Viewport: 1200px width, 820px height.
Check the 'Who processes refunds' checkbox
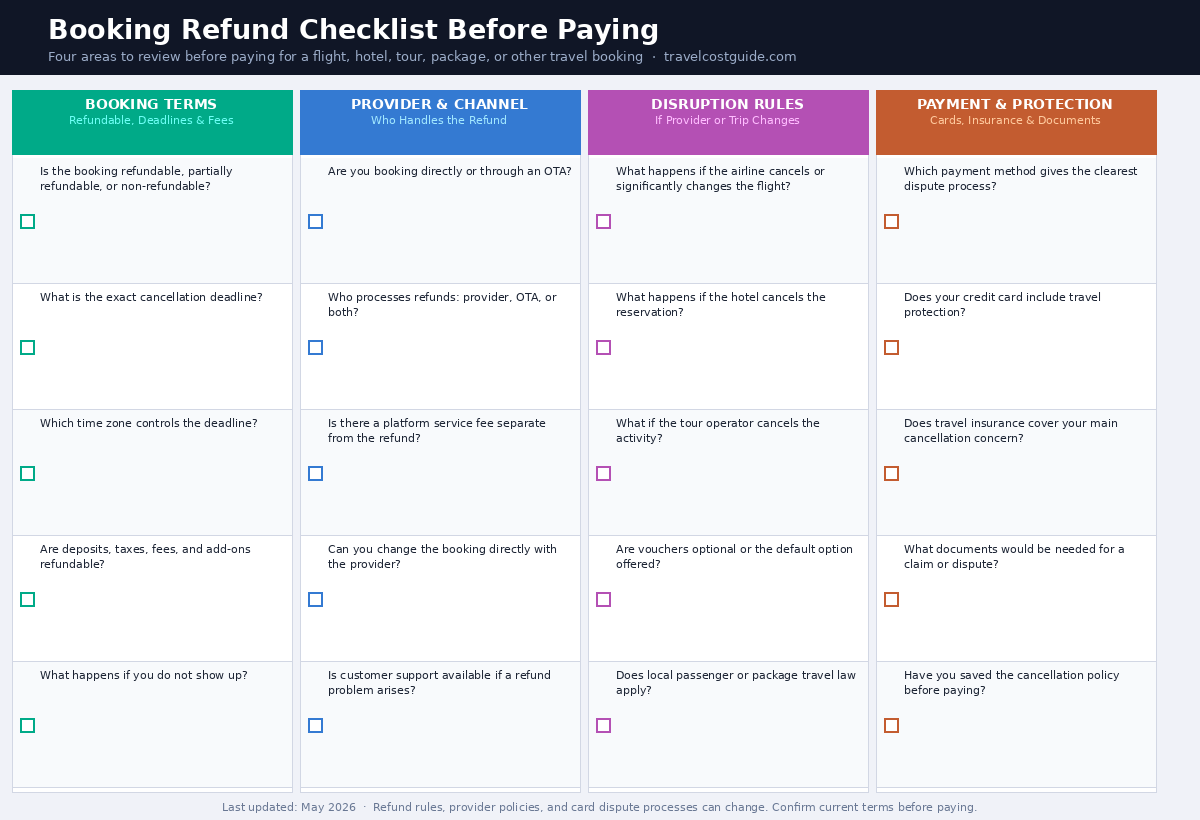pyautogui.click(x=315, y=348)
